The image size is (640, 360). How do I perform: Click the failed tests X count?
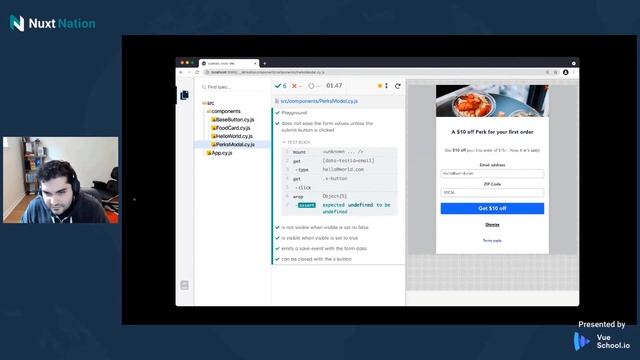pyautogui.click(x=297, y=86)
